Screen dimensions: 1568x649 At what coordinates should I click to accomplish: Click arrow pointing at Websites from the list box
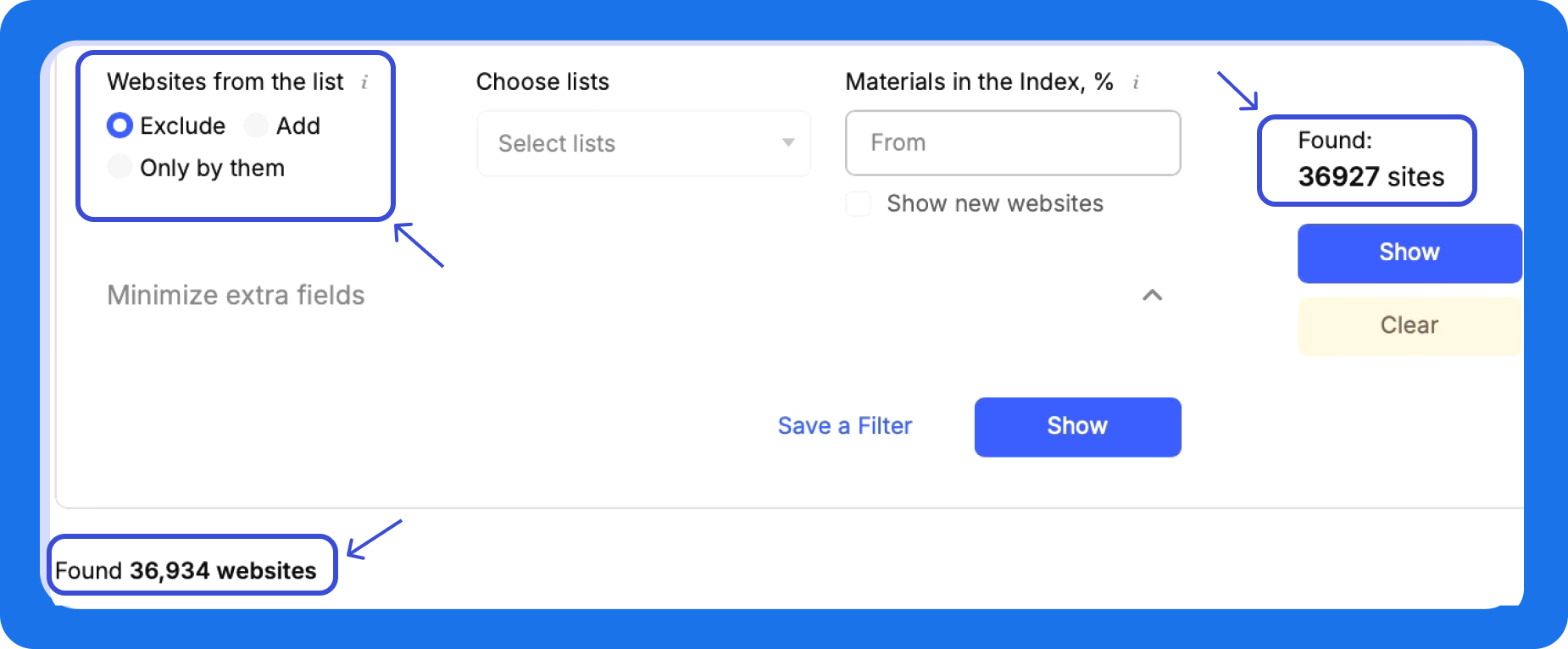tap(419, 245)
